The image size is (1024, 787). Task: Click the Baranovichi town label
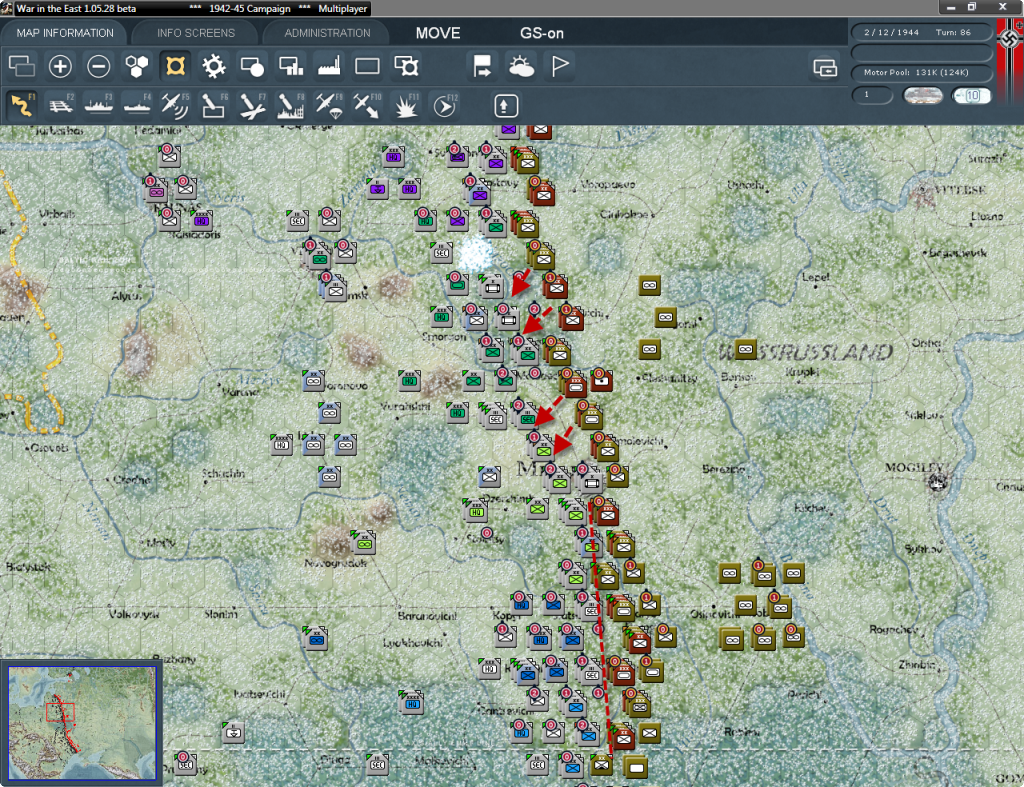pos(427,616)
